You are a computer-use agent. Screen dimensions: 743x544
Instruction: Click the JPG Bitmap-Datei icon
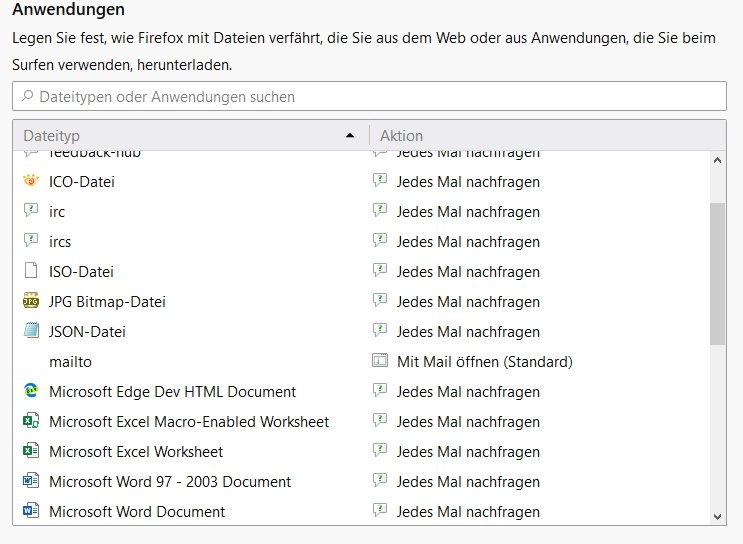[x=30, y=302]
